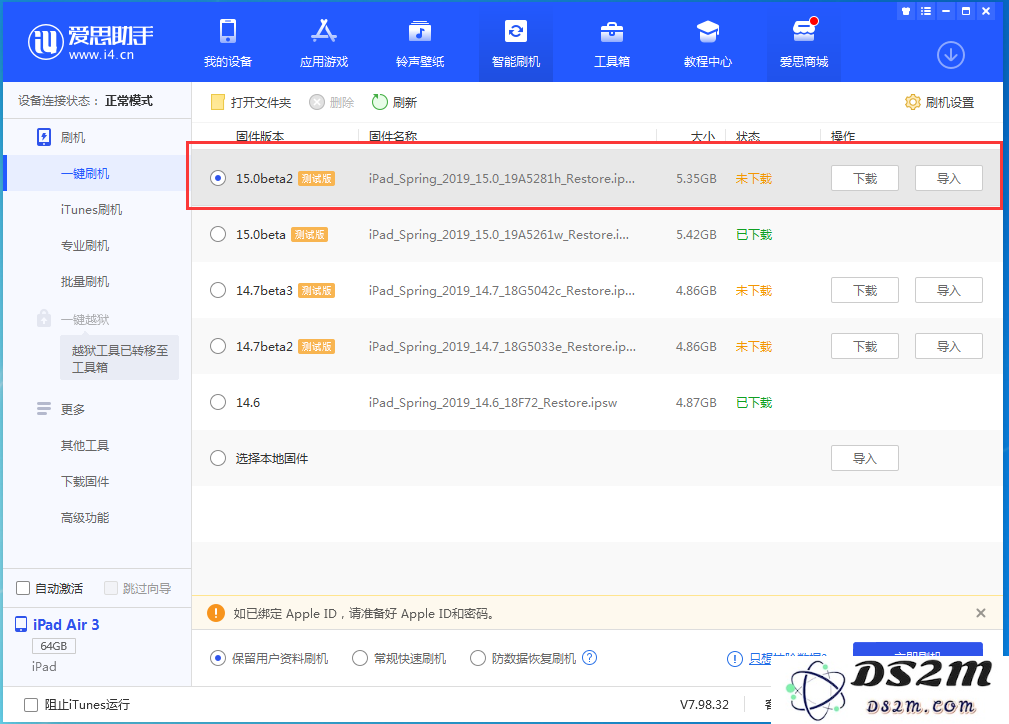Viewport: 1009px width, 724px height.
Task: Click the skin shirt icon in title bar
Action: pos(905,11)
